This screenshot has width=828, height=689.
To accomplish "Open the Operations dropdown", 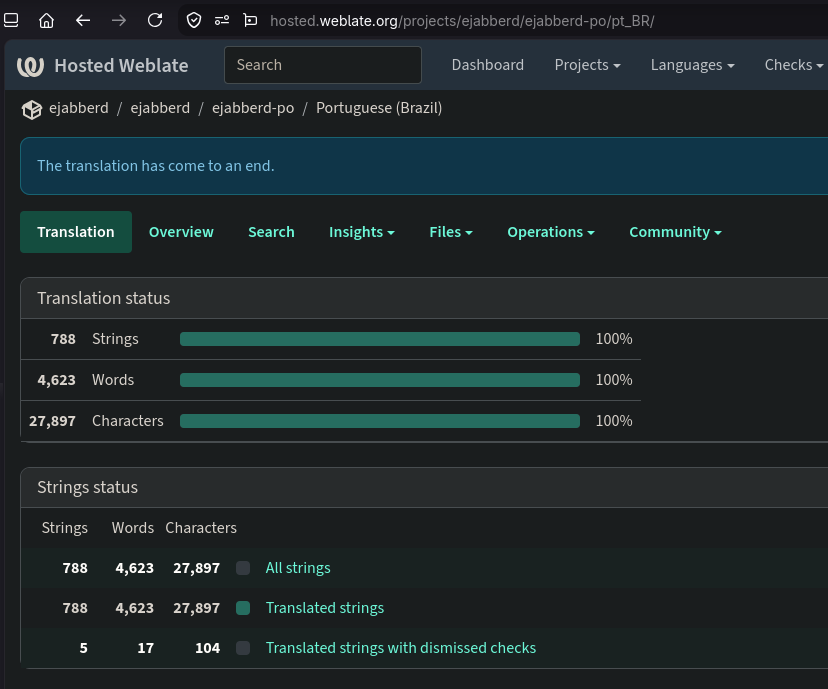I will click(551, 232).
